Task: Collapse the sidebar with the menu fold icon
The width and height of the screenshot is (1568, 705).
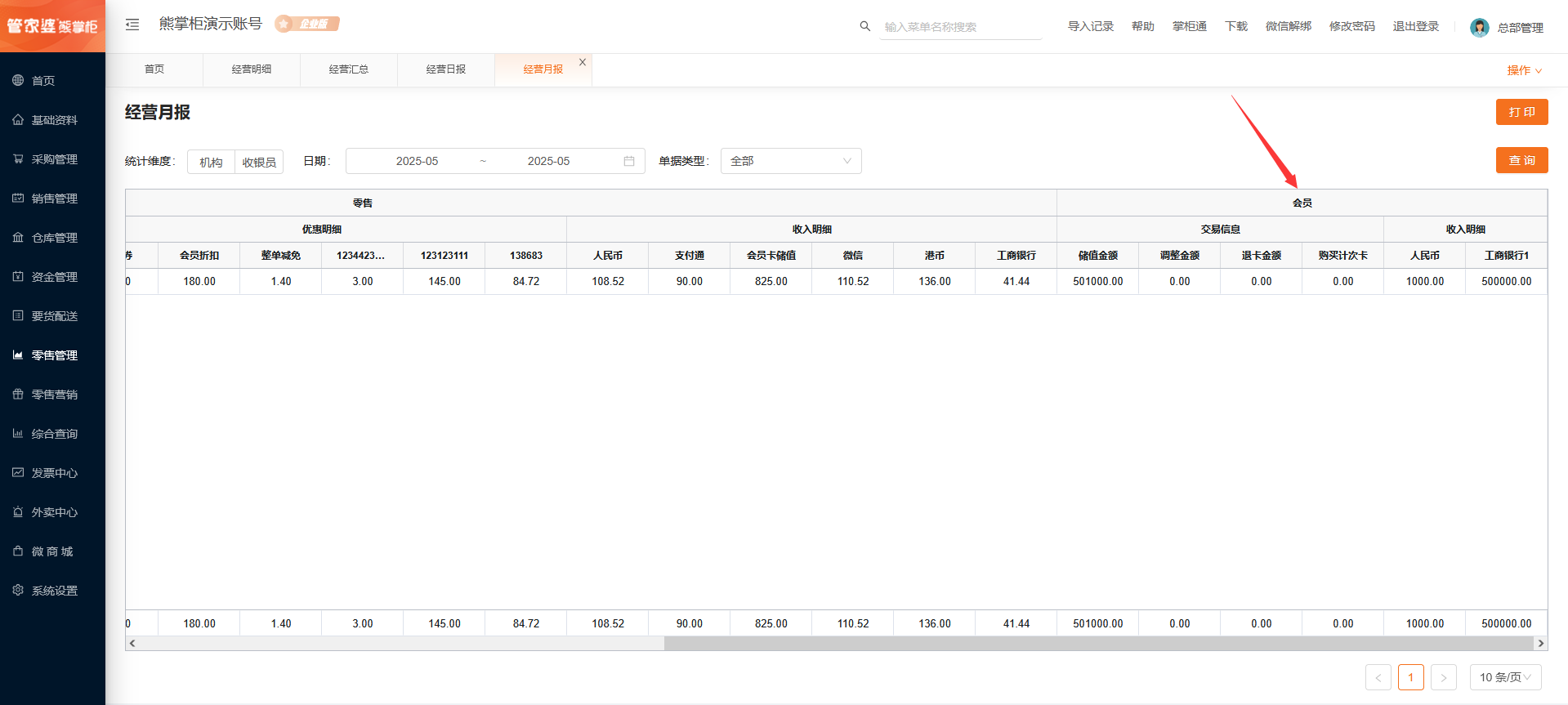Action: click(132, 25)
